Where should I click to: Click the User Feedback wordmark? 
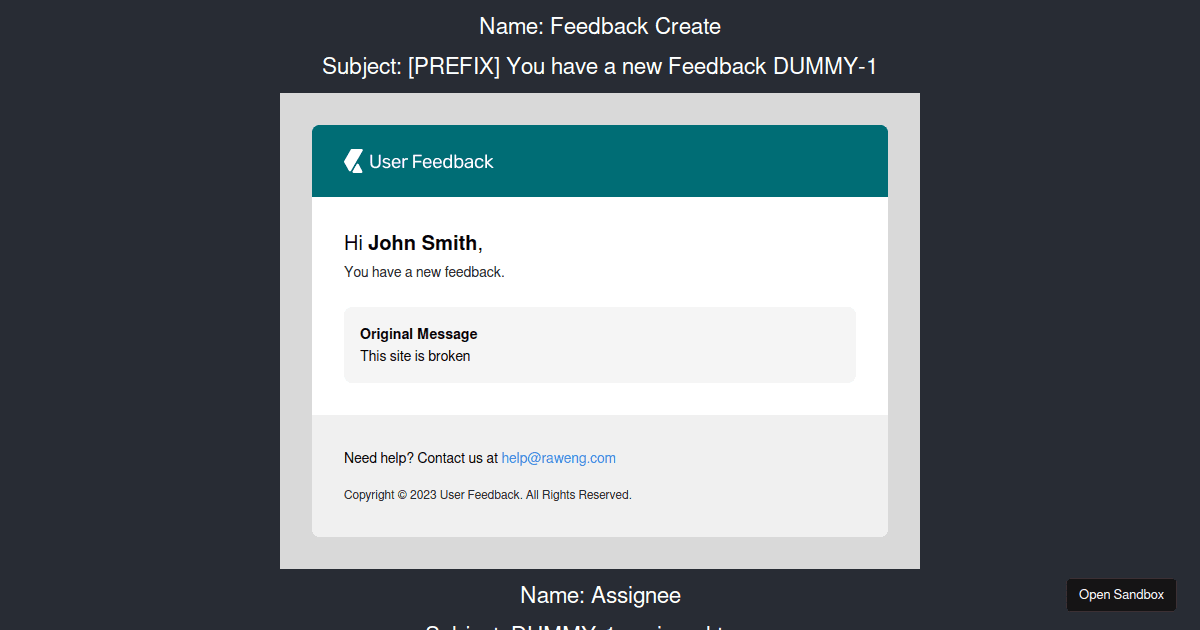tap(430, 161)
